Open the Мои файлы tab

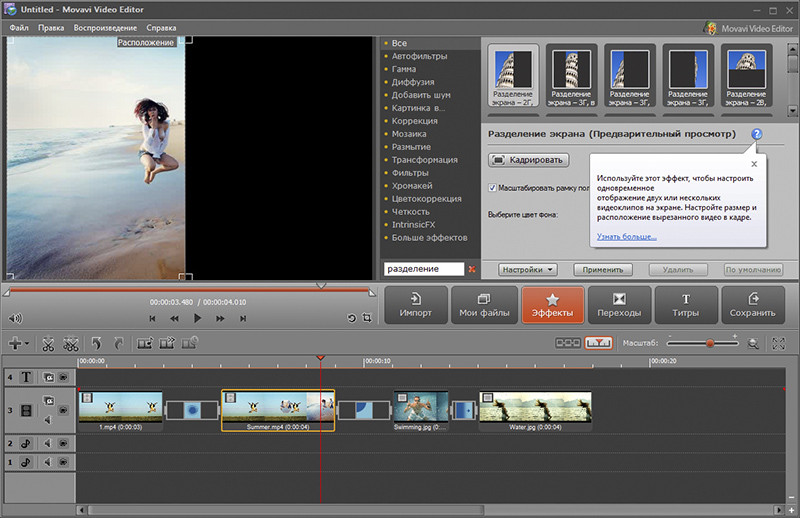point(484,305)
